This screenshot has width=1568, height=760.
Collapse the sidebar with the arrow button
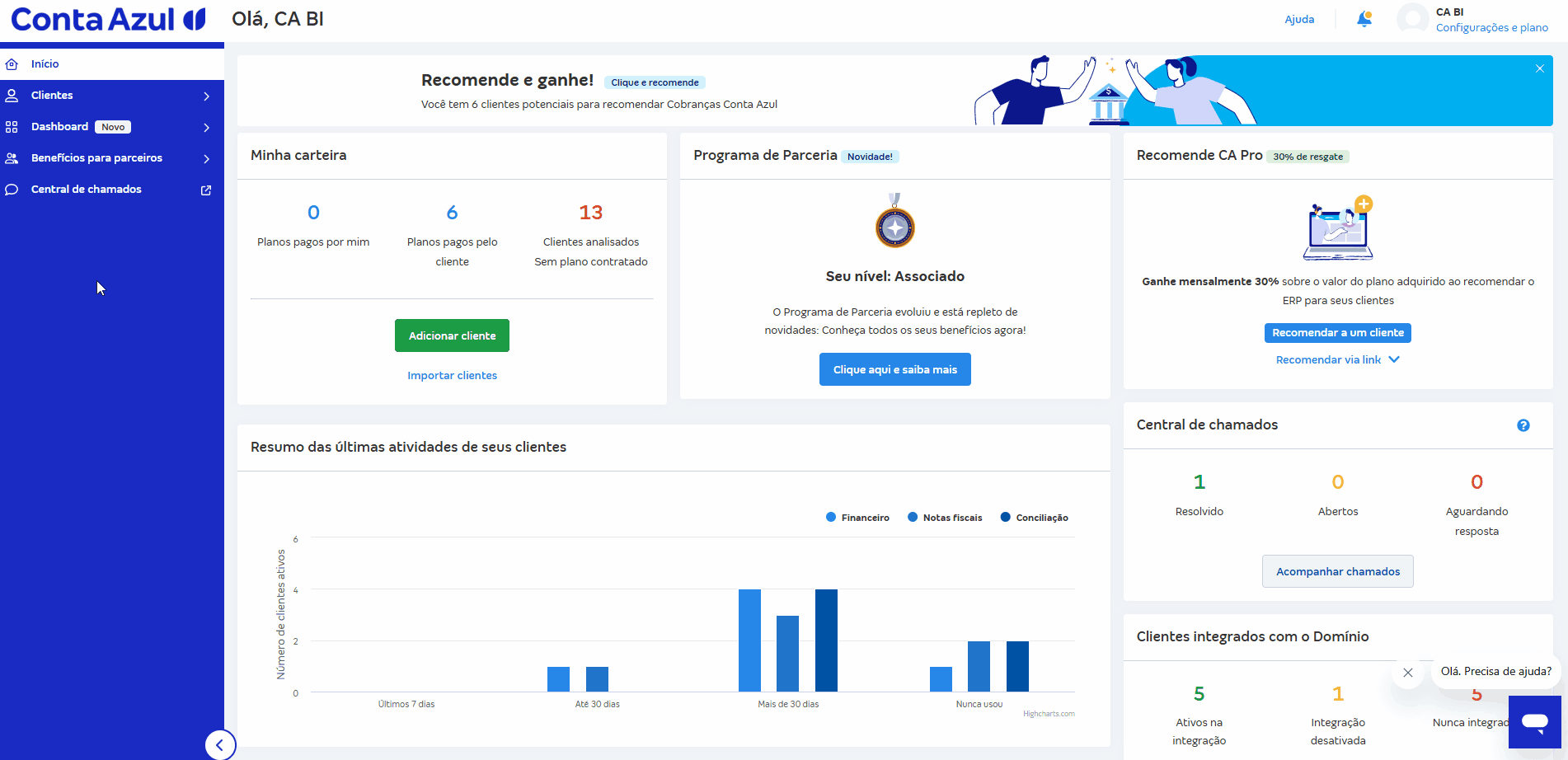point(219,744)
